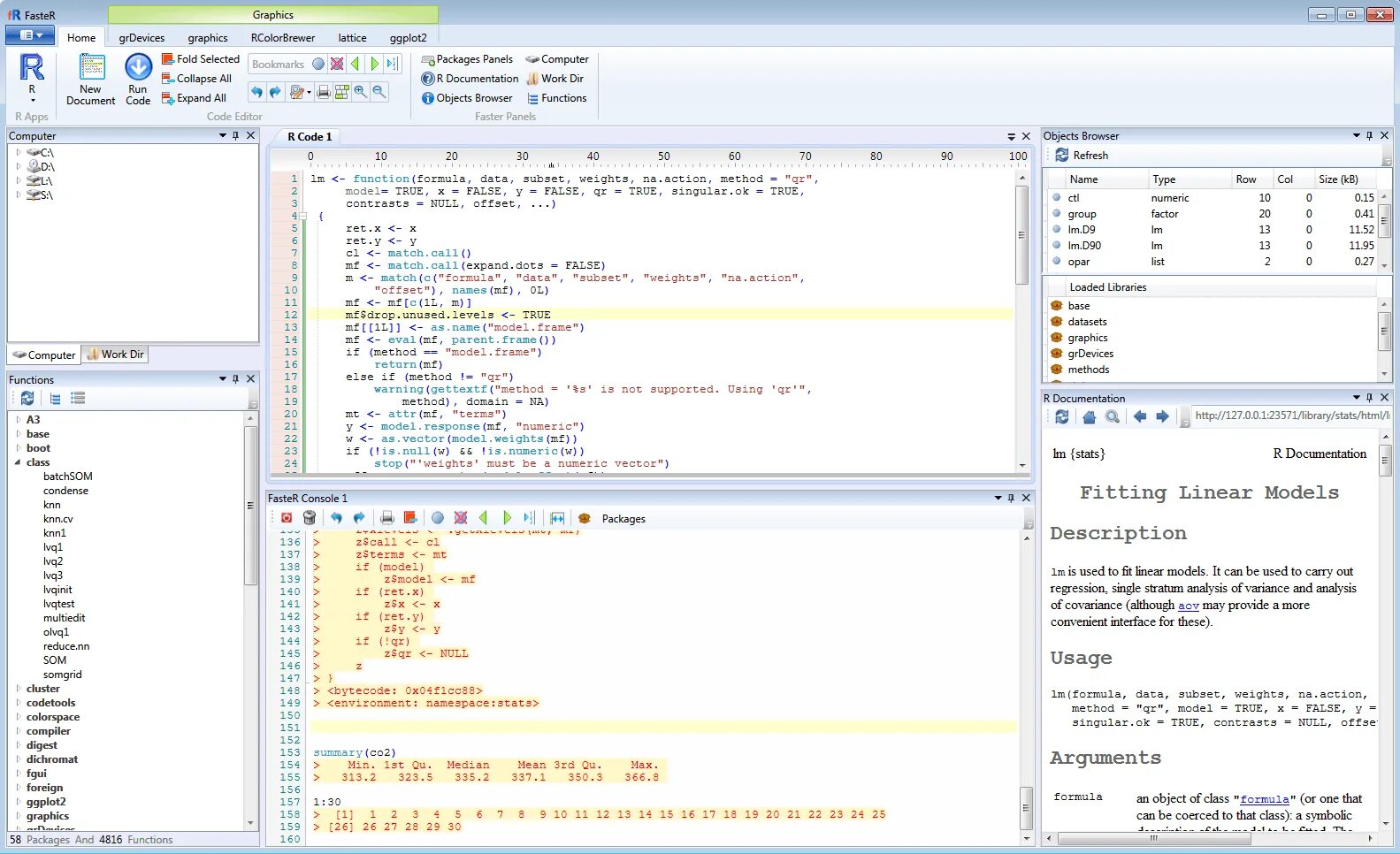Open R Documentation panel from ribbon
The height and width of the screenshot is (854, 1400).
click(x=470, y=79)
